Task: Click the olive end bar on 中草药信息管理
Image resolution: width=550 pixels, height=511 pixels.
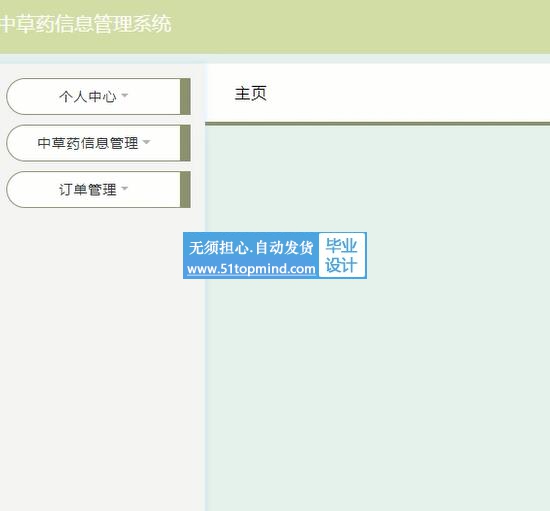Action: click(x=185, y=143)
